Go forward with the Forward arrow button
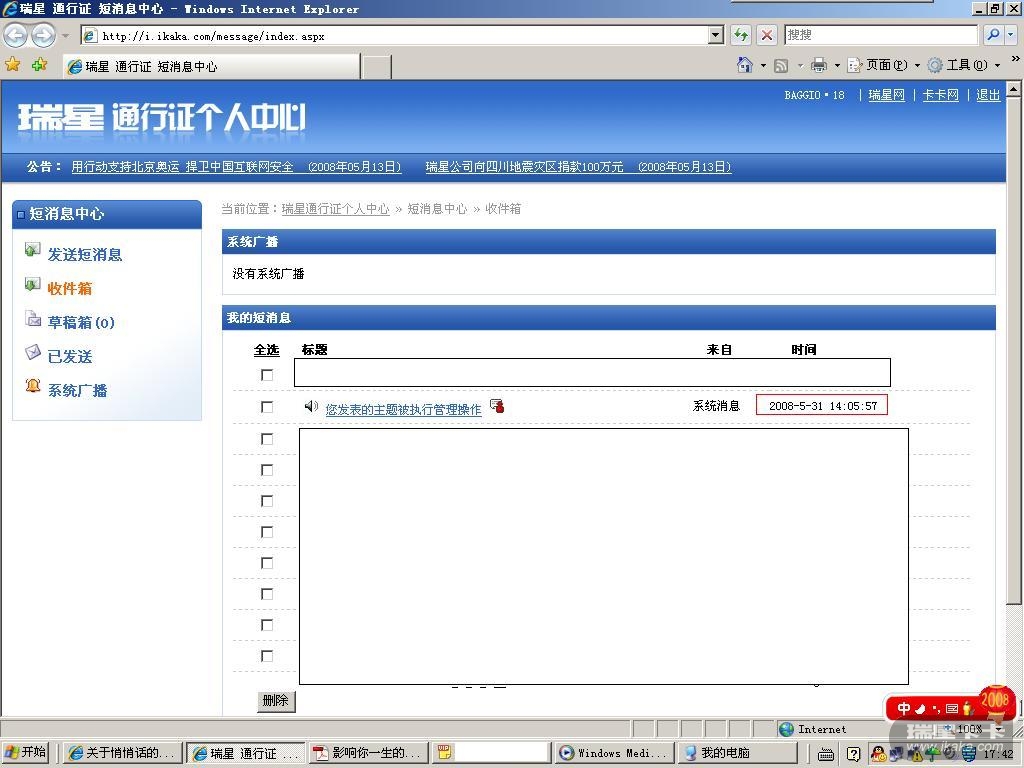1024x768 pixels. 43,35
